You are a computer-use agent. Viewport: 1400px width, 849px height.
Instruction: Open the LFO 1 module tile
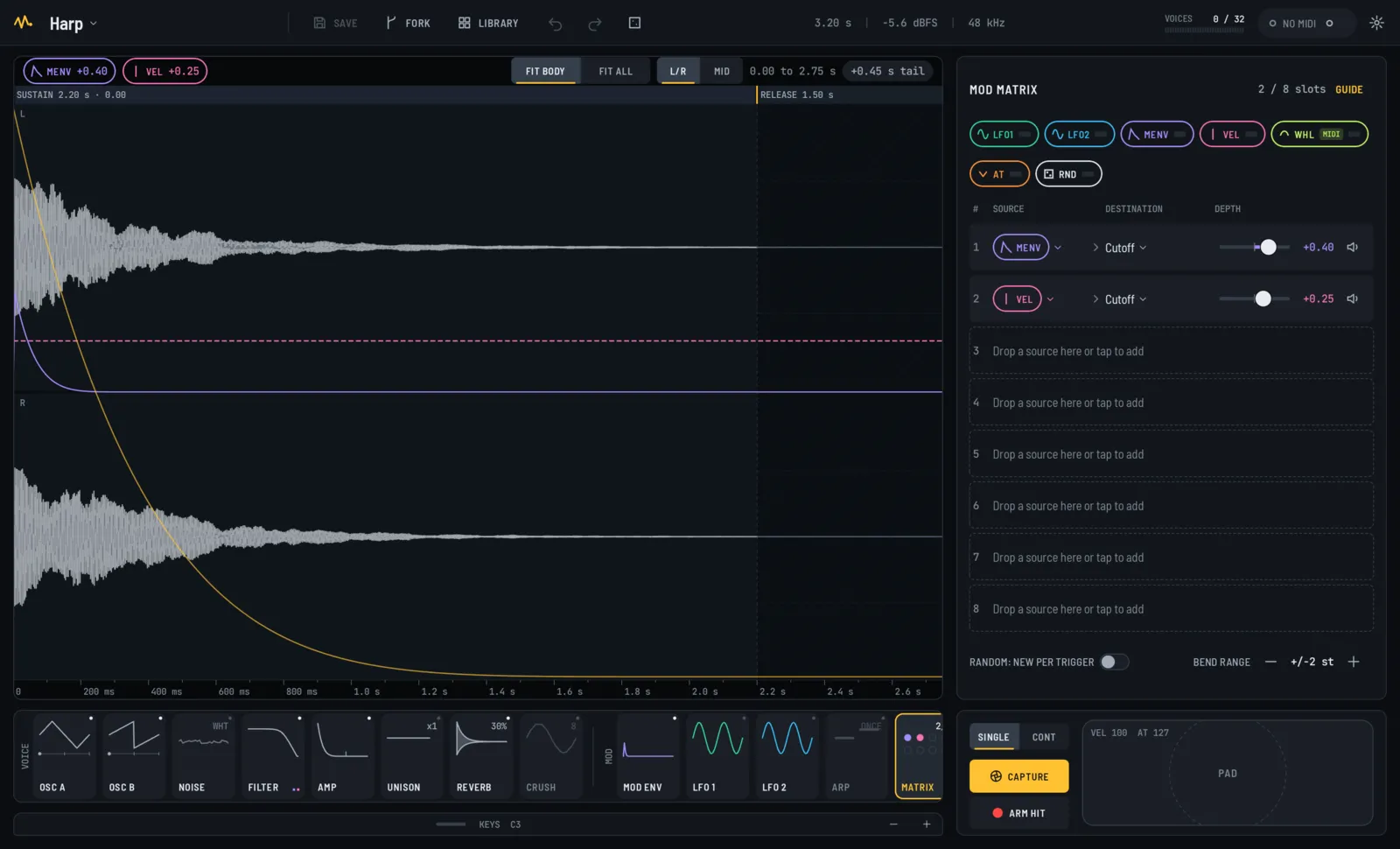[718, 756]
